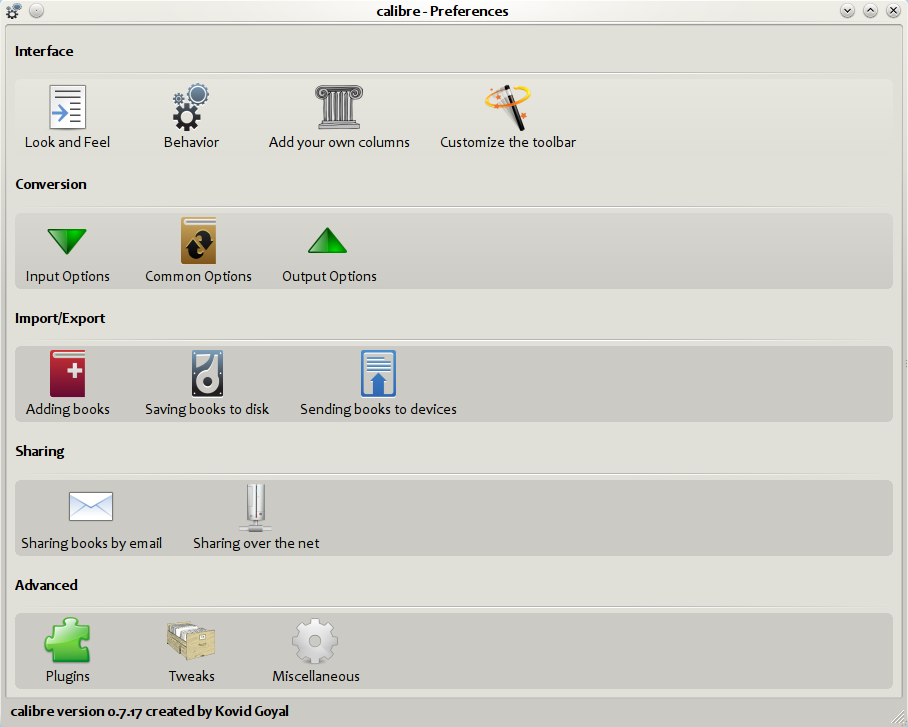Click the 'Plugins' label
Image resolution: width=908 pixels, height=727 pixels.
point(67,677)
